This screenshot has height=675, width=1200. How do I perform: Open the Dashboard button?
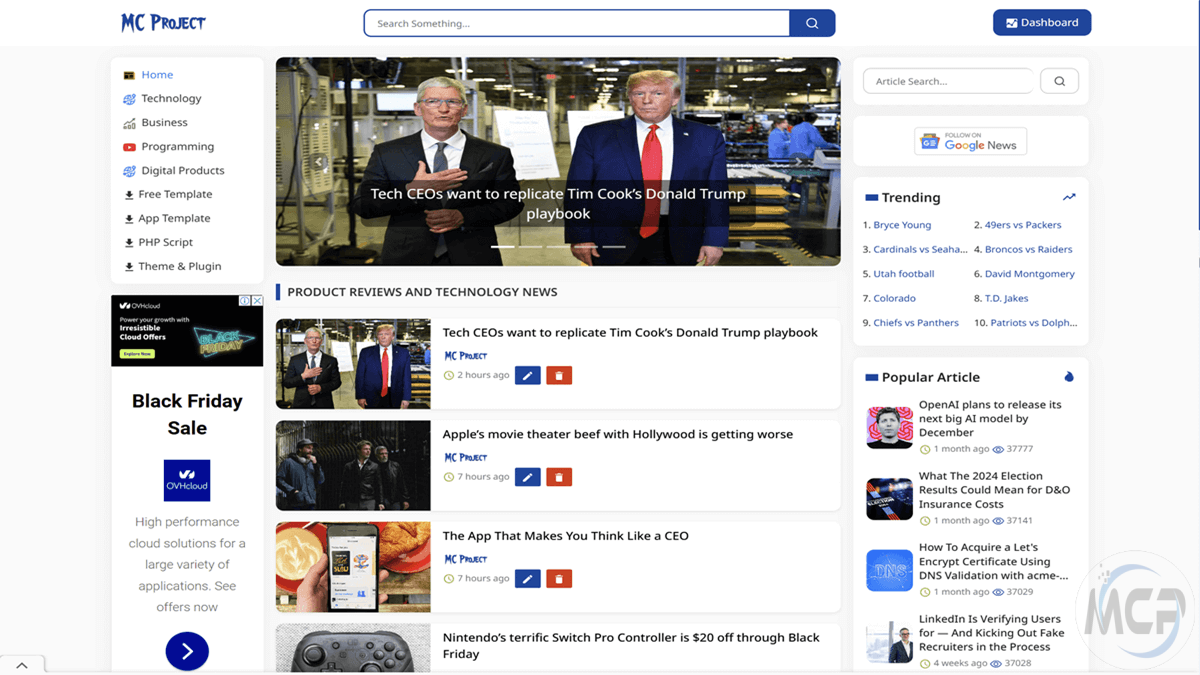[1041, 22]
